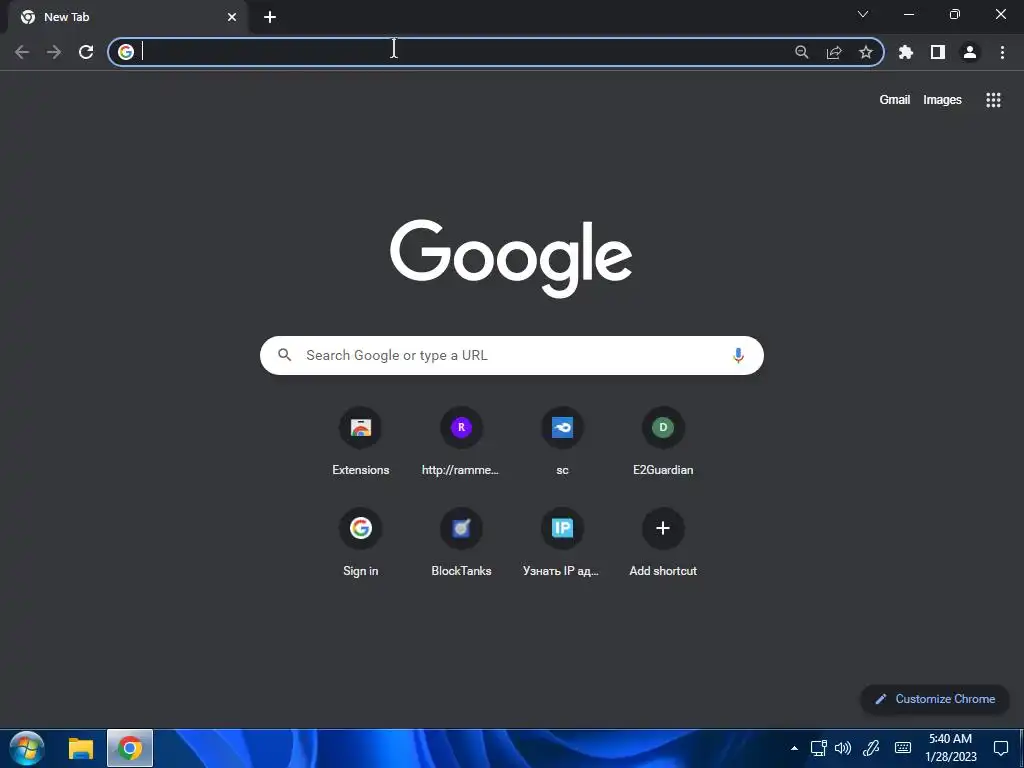Open File Explorer from taskbar
The height and width of the screenshot is (768, 1024).
click(81, 748)
